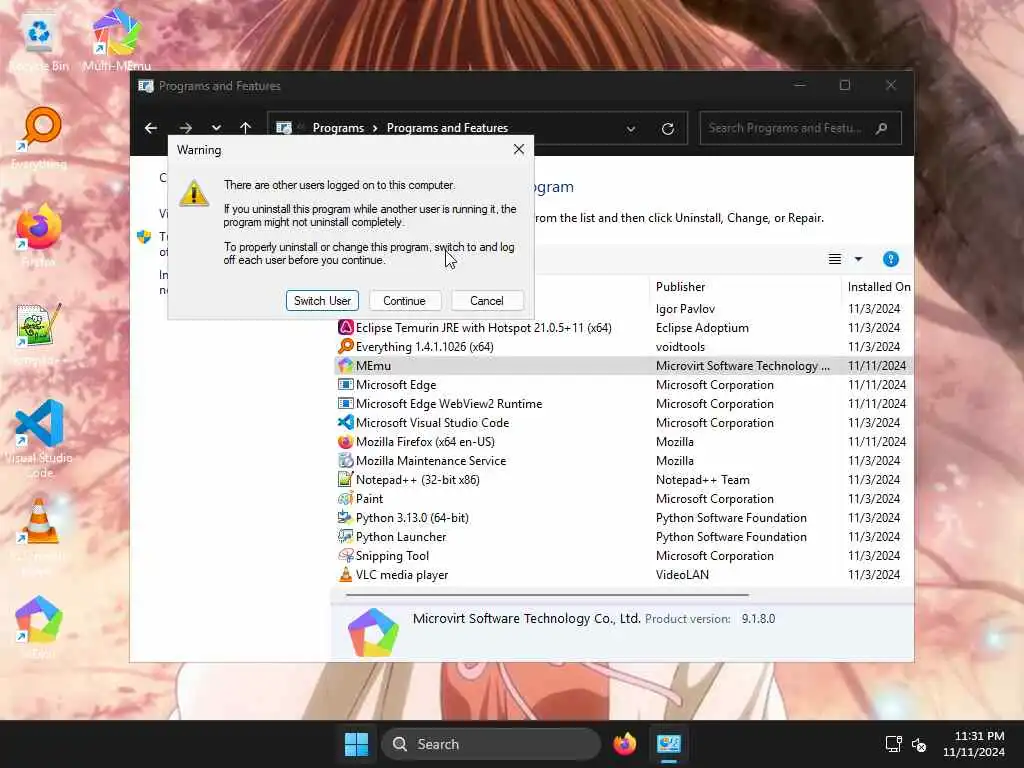
Task: Click the MEmu desktop shortcut
Action: (39, 626)
